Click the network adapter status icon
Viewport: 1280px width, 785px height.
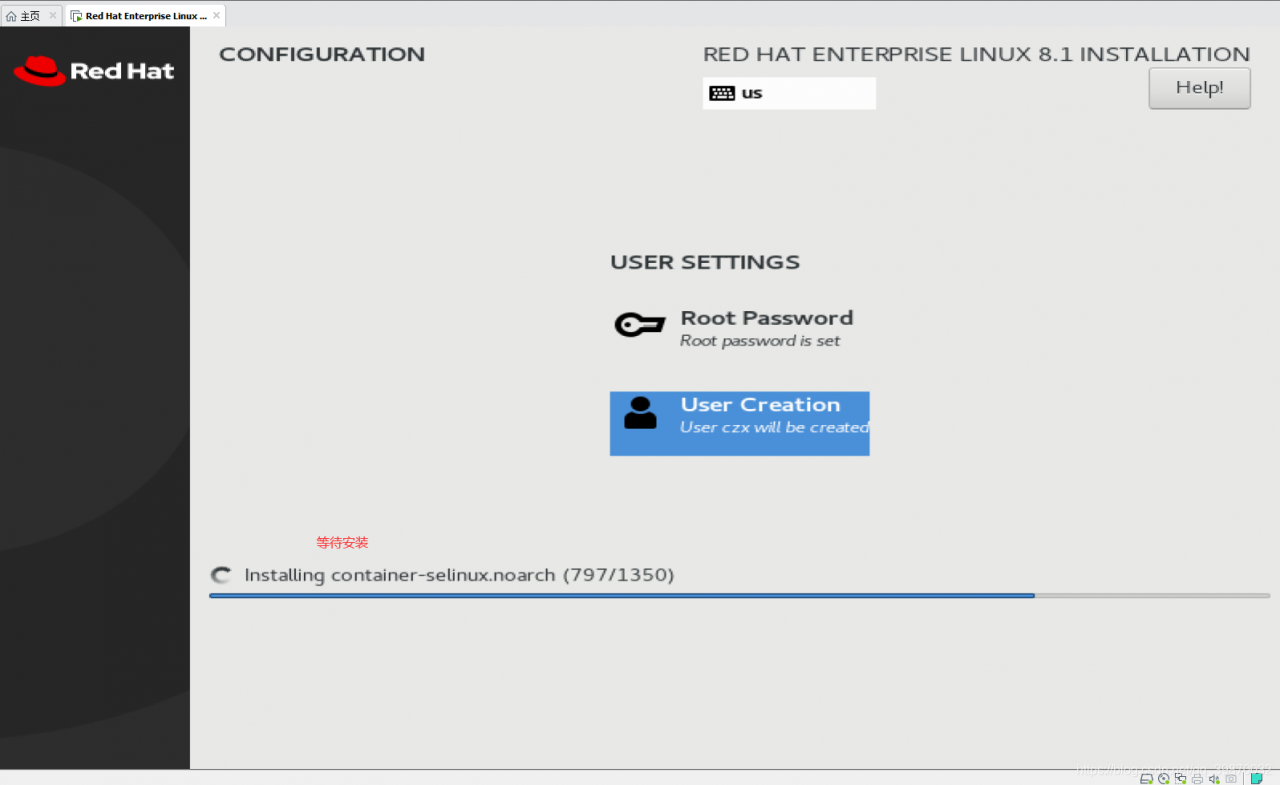[1180, 778]
